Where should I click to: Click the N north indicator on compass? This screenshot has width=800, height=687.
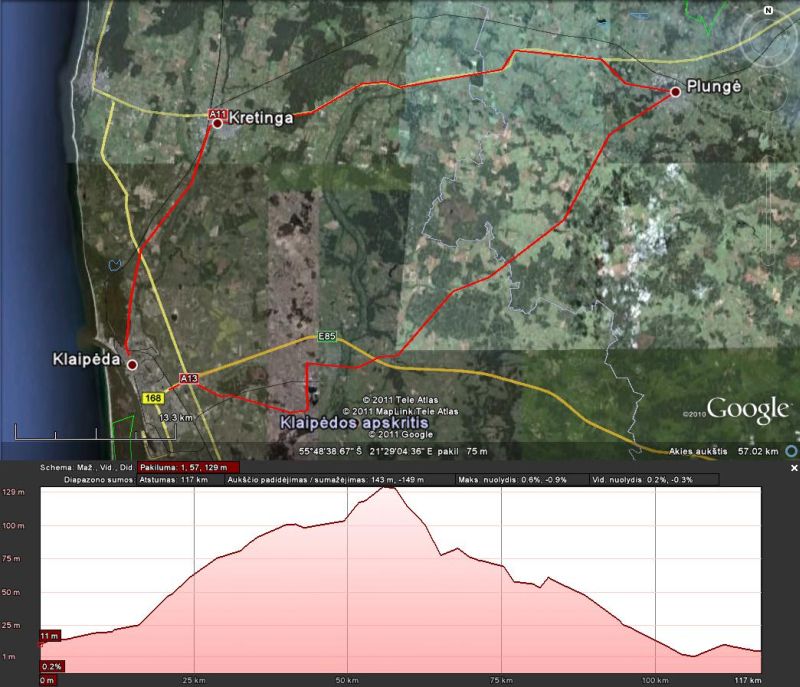click(x=768, y=10)
